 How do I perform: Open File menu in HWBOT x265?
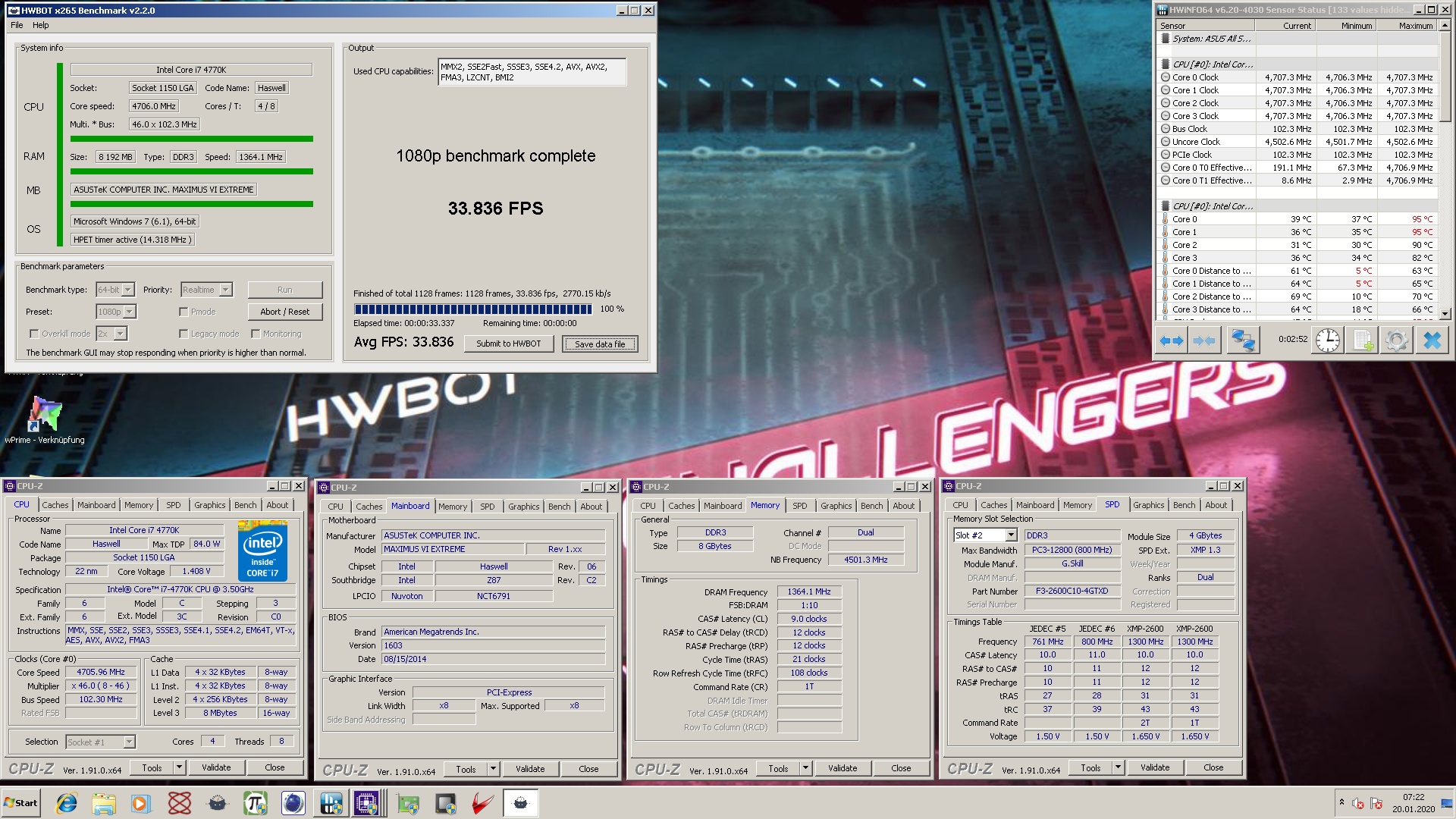[17, 25]
